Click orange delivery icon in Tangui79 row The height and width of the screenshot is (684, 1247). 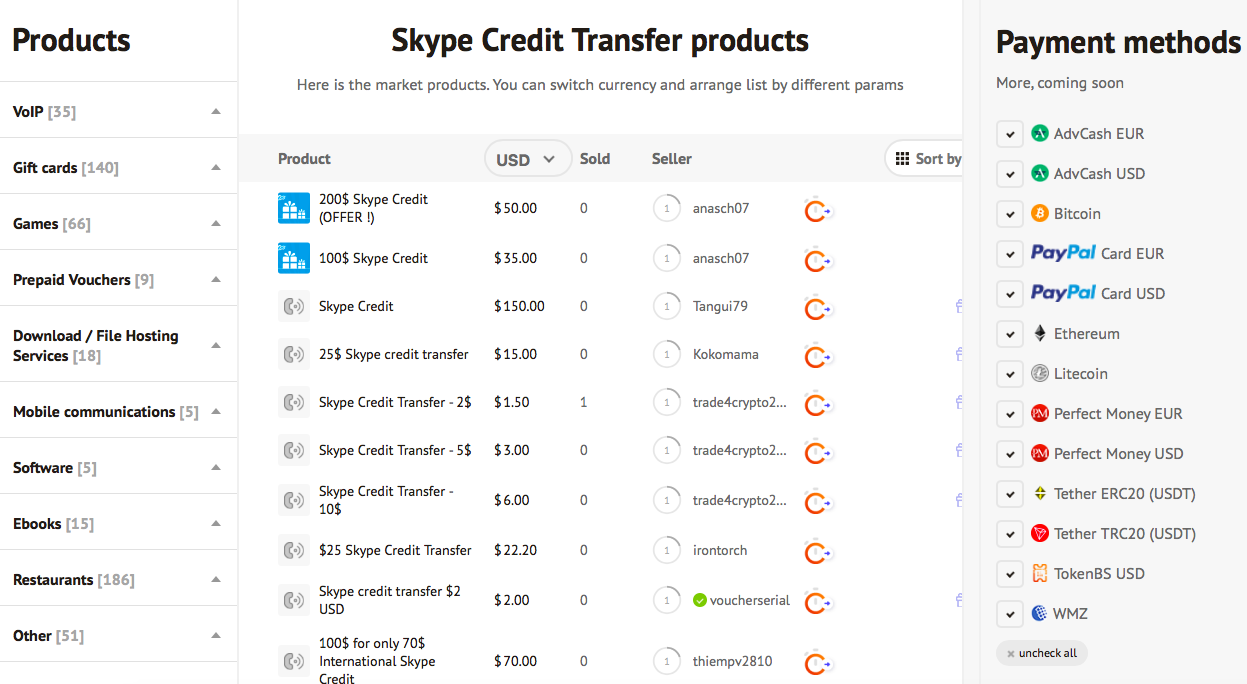819,307
